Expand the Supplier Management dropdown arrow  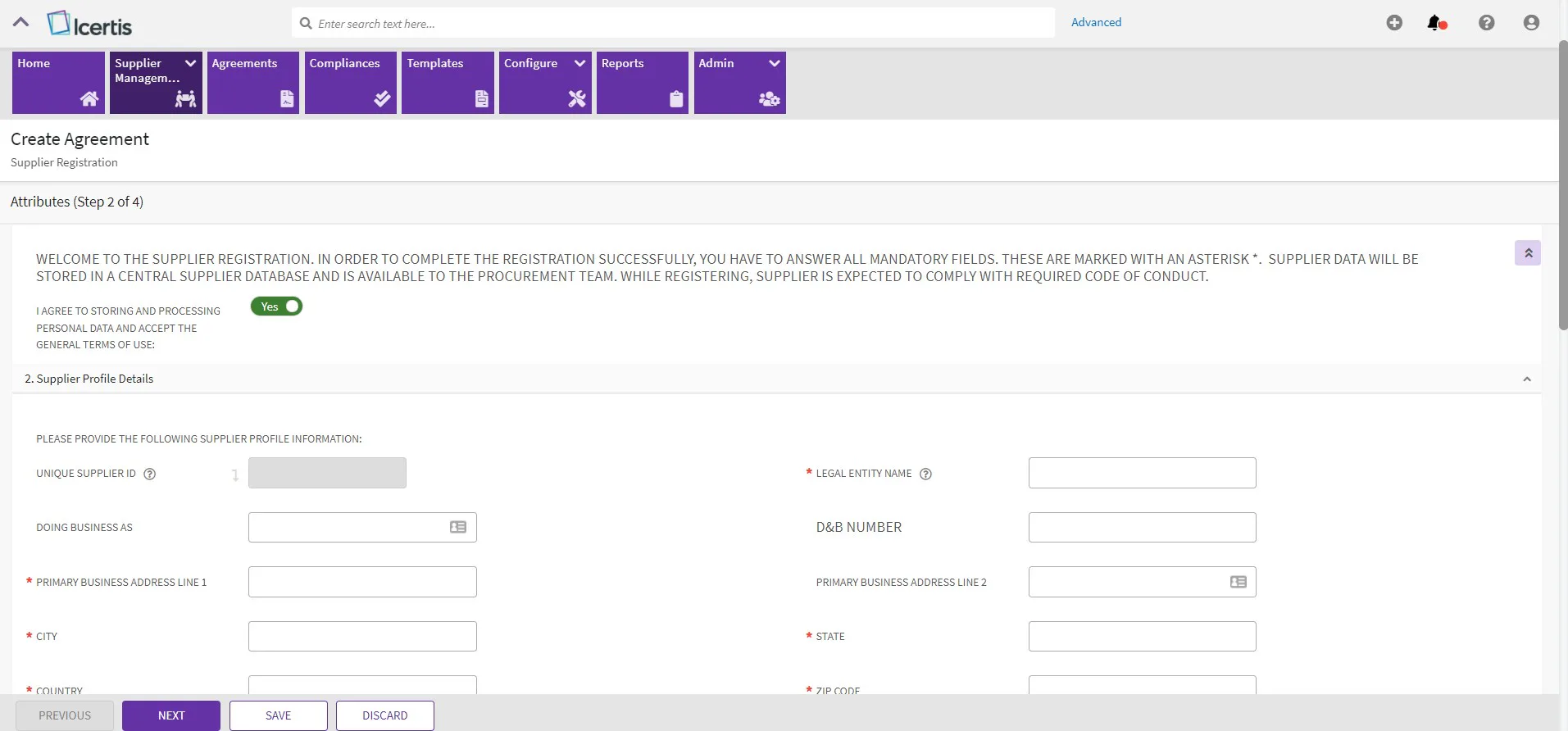(x=190, y=63)
